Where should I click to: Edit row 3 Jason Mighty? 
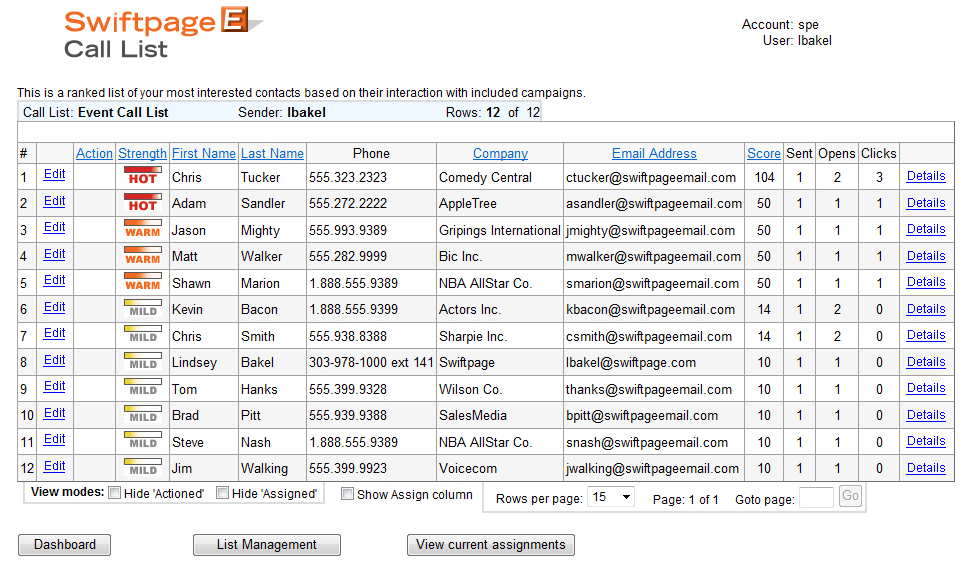[54, 227]
